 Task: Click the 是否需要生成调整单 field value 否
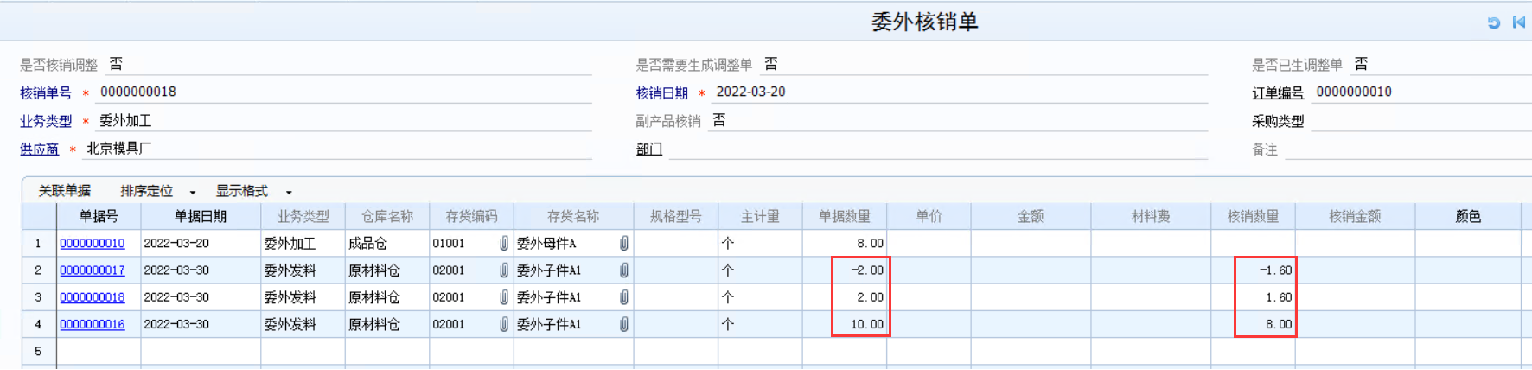pos(771,64)
